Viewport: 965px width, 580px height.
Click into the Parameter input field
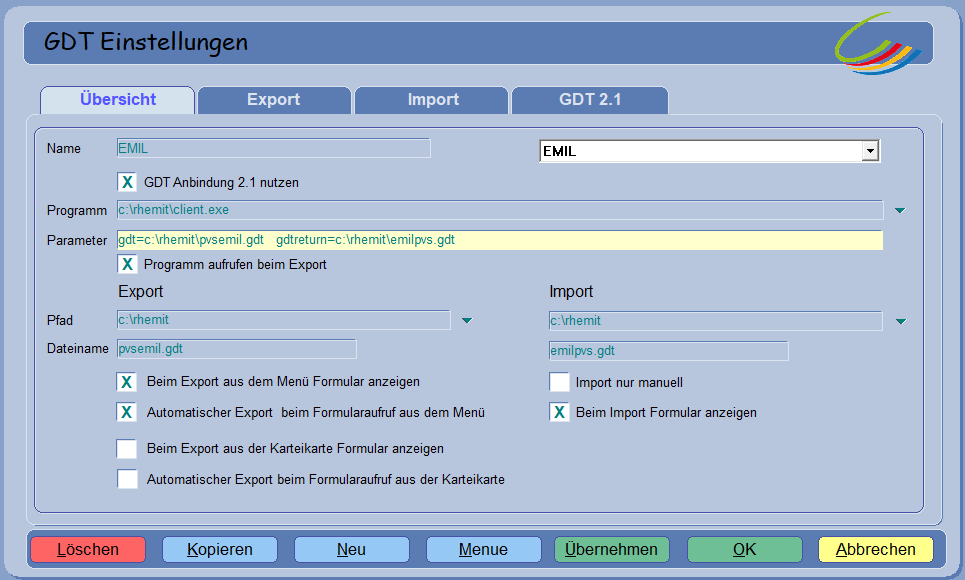click(x=499, y=240)
